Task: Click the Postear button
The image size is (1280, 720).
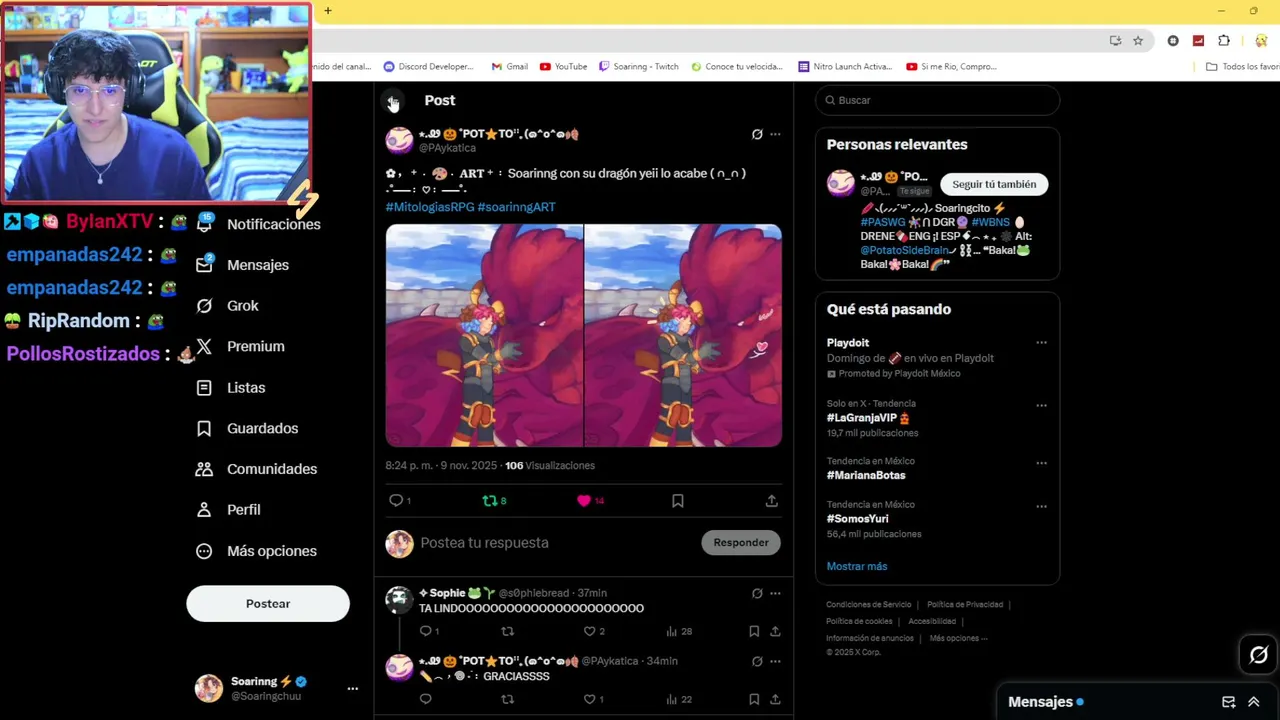Action: pos(268,604)
